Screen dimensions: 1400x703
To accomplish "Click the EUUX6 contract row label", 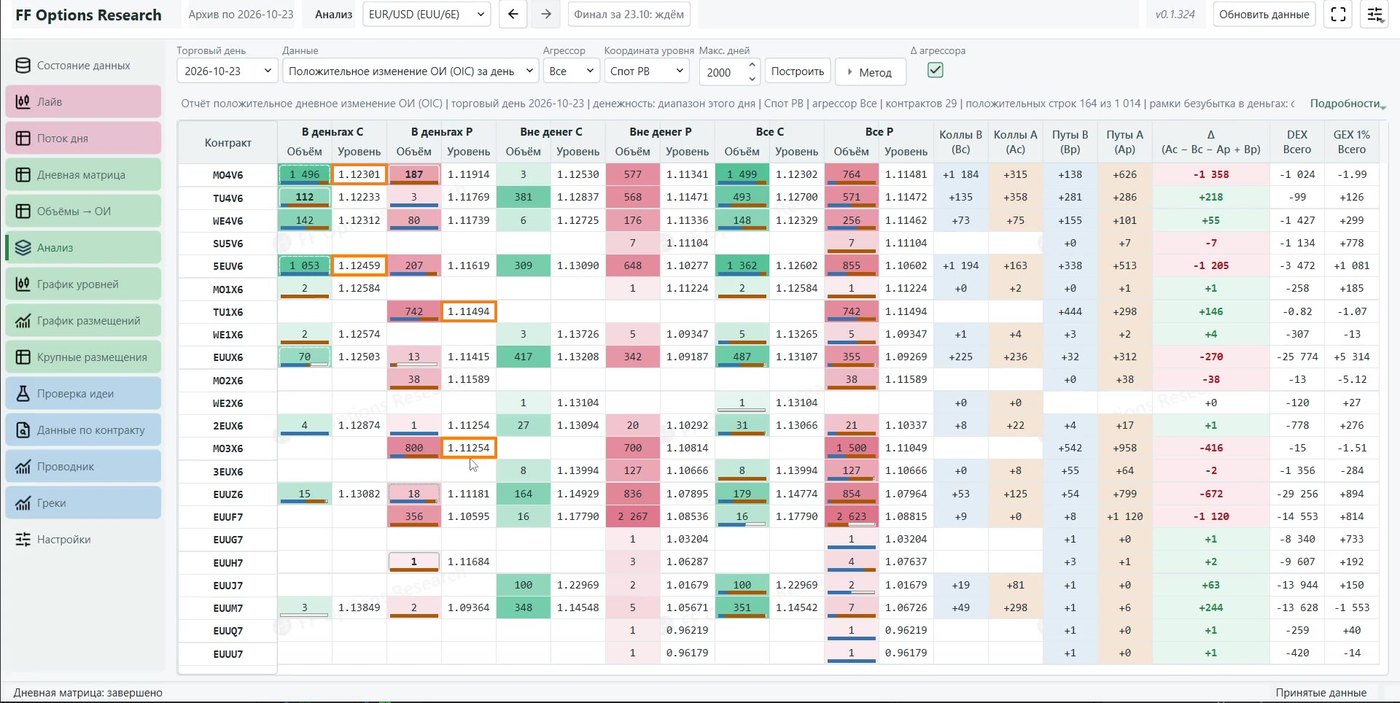I will [228, 357].
